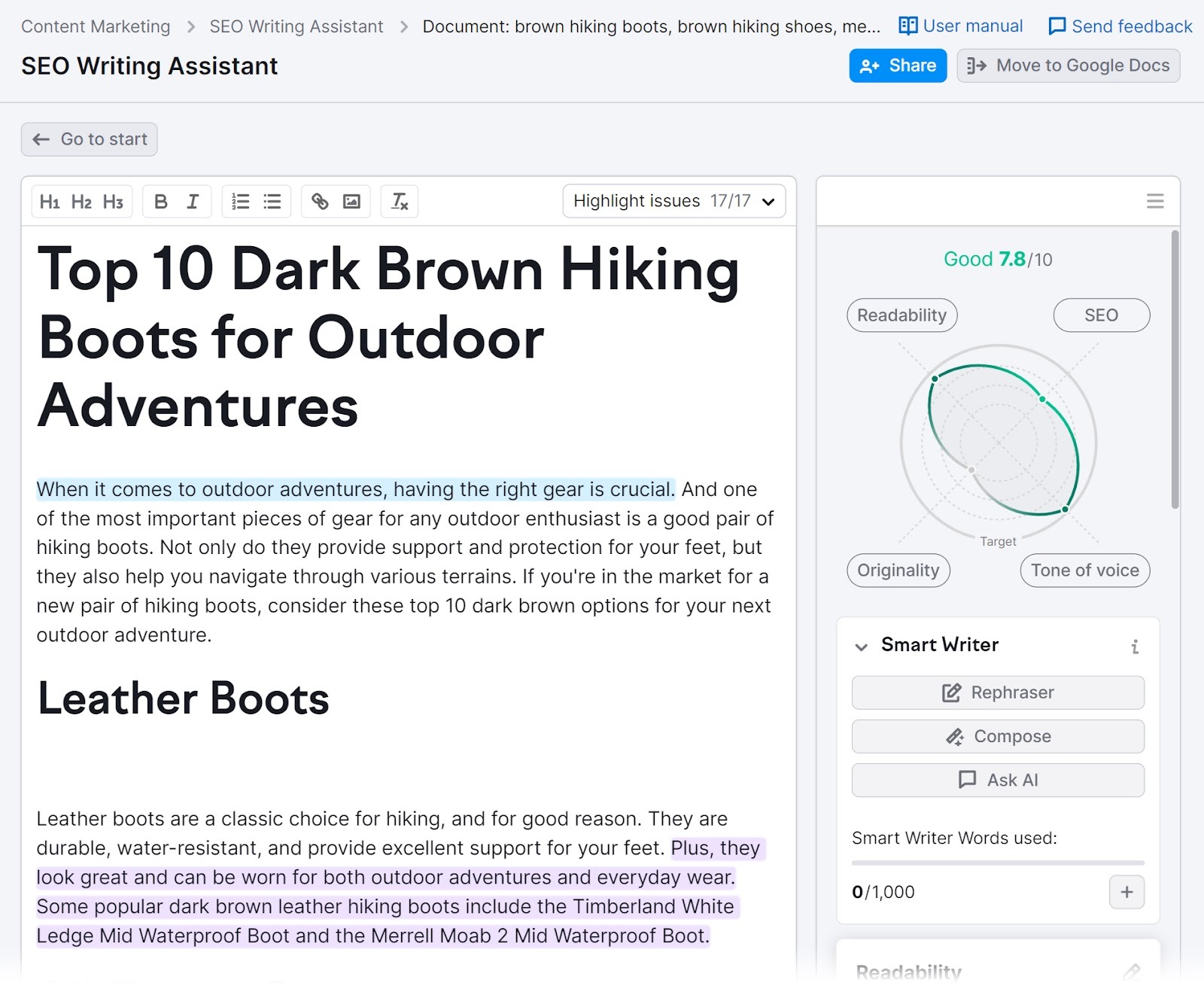This screenshot has height=989, width=1204.
Task: Toggle the Tone of voice filter
Action: (x=1084, y=570)
